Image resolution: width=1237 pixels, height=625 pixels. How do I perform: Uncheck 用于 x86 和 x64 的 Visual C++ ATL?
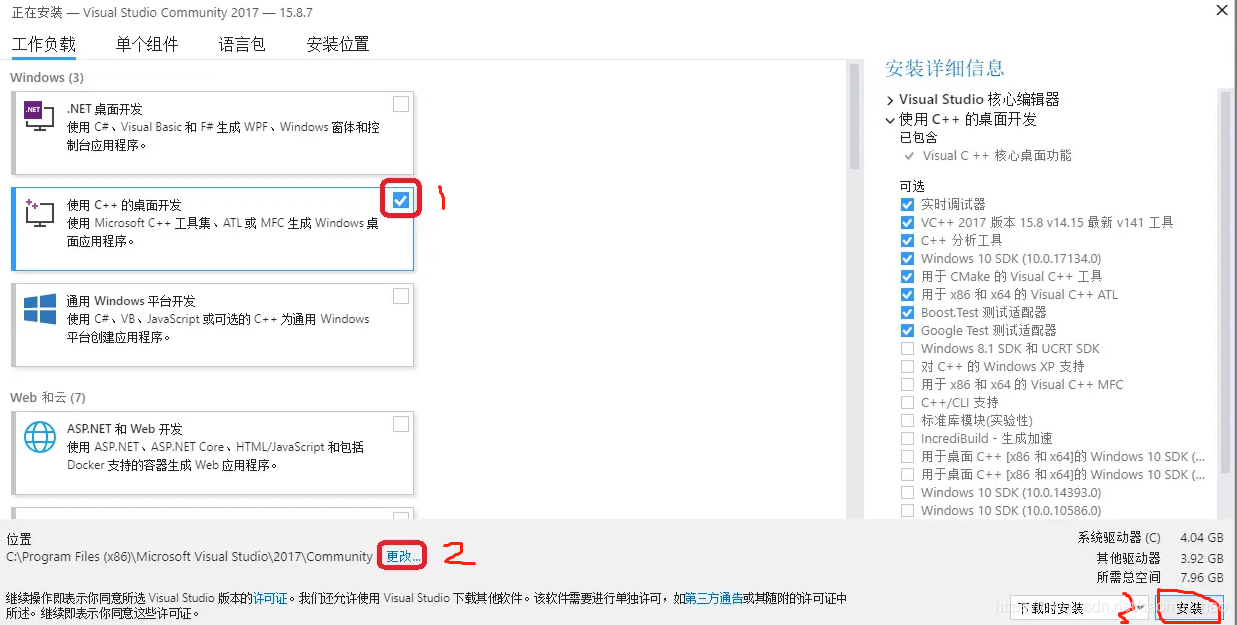tap(907, 294)
